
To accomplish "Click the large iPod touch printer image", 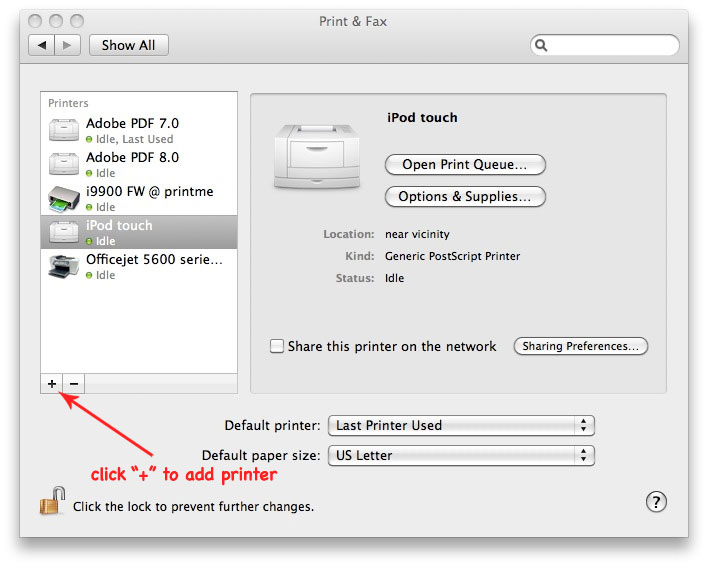I will [x=317, y=156].
